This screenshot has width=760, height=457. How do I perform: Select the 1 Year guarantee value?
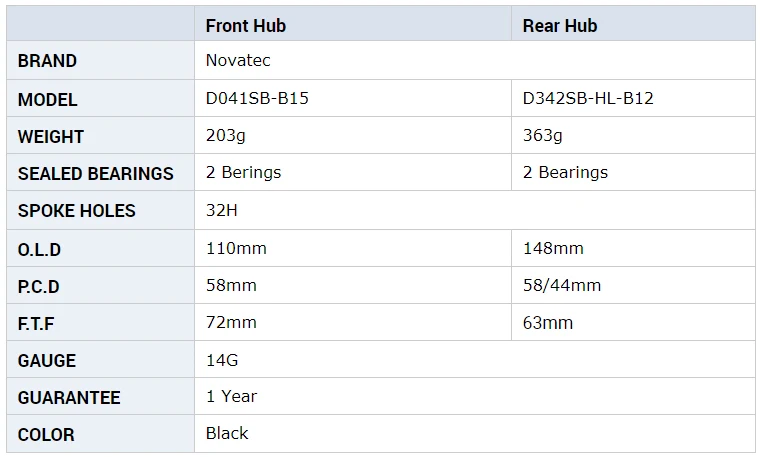click(232, 396)
